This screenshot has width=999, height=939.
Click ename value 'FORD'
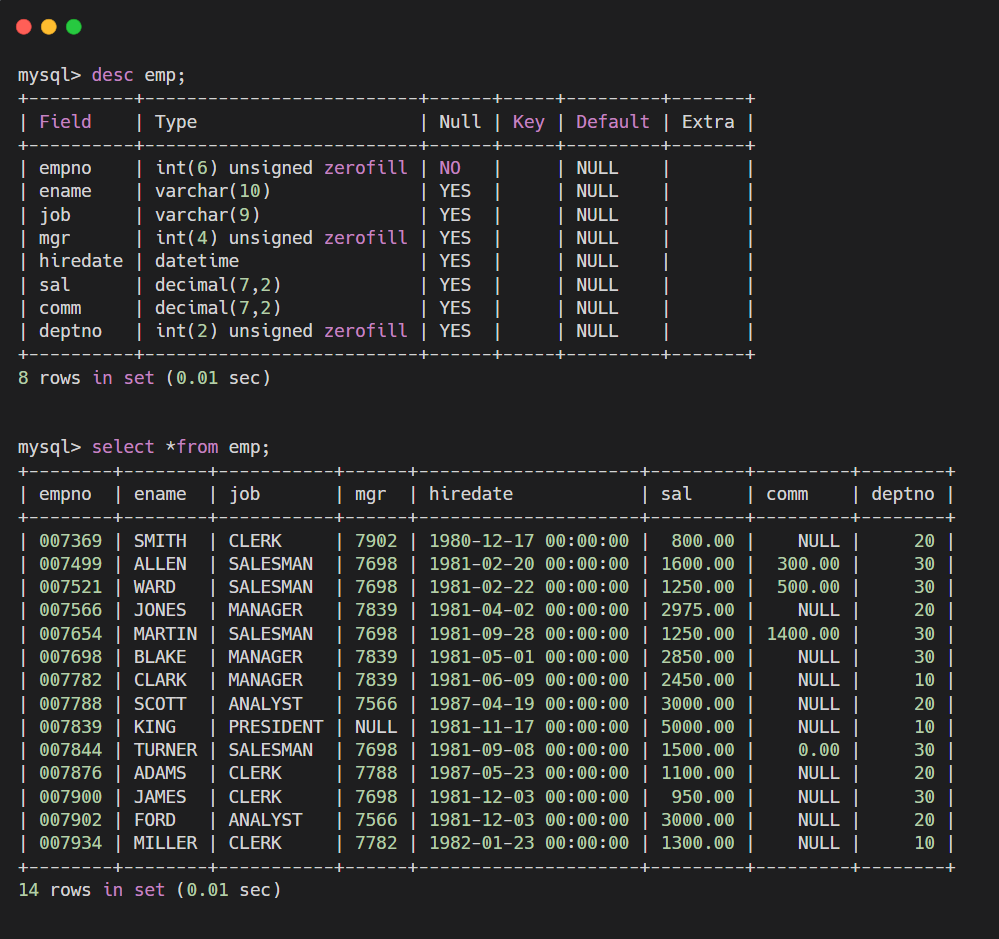pos(155,821)
